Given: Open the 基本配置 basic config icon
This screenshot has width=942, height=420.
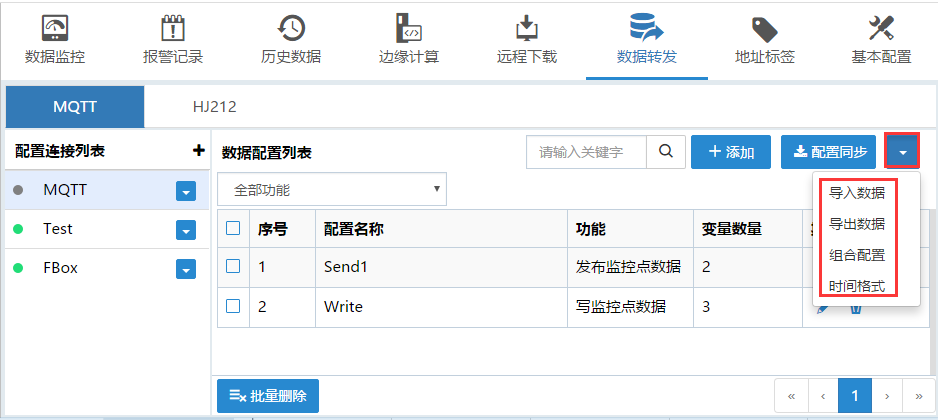Looking at the screenshot, I should 881,28.
